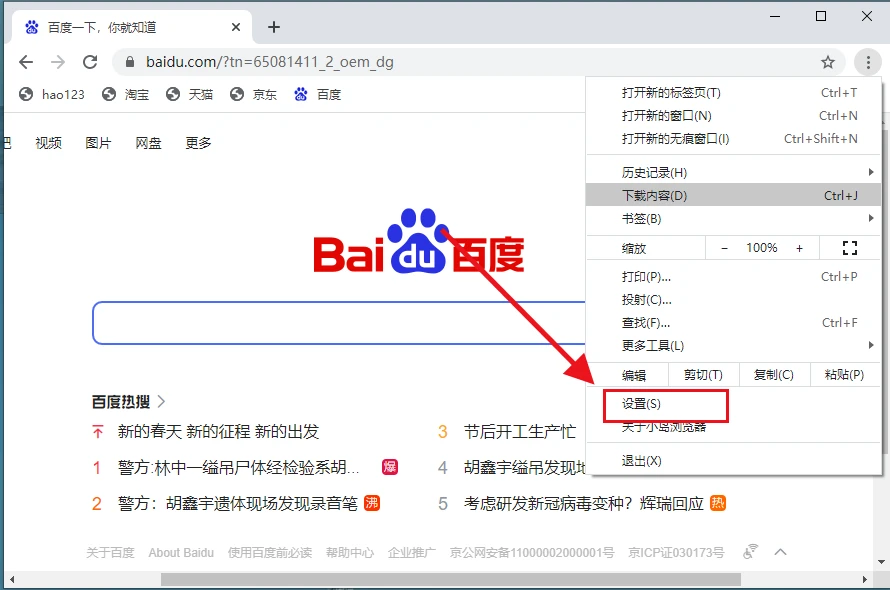
Task: Open the About Baidu footer link
Action: (181, 553)
